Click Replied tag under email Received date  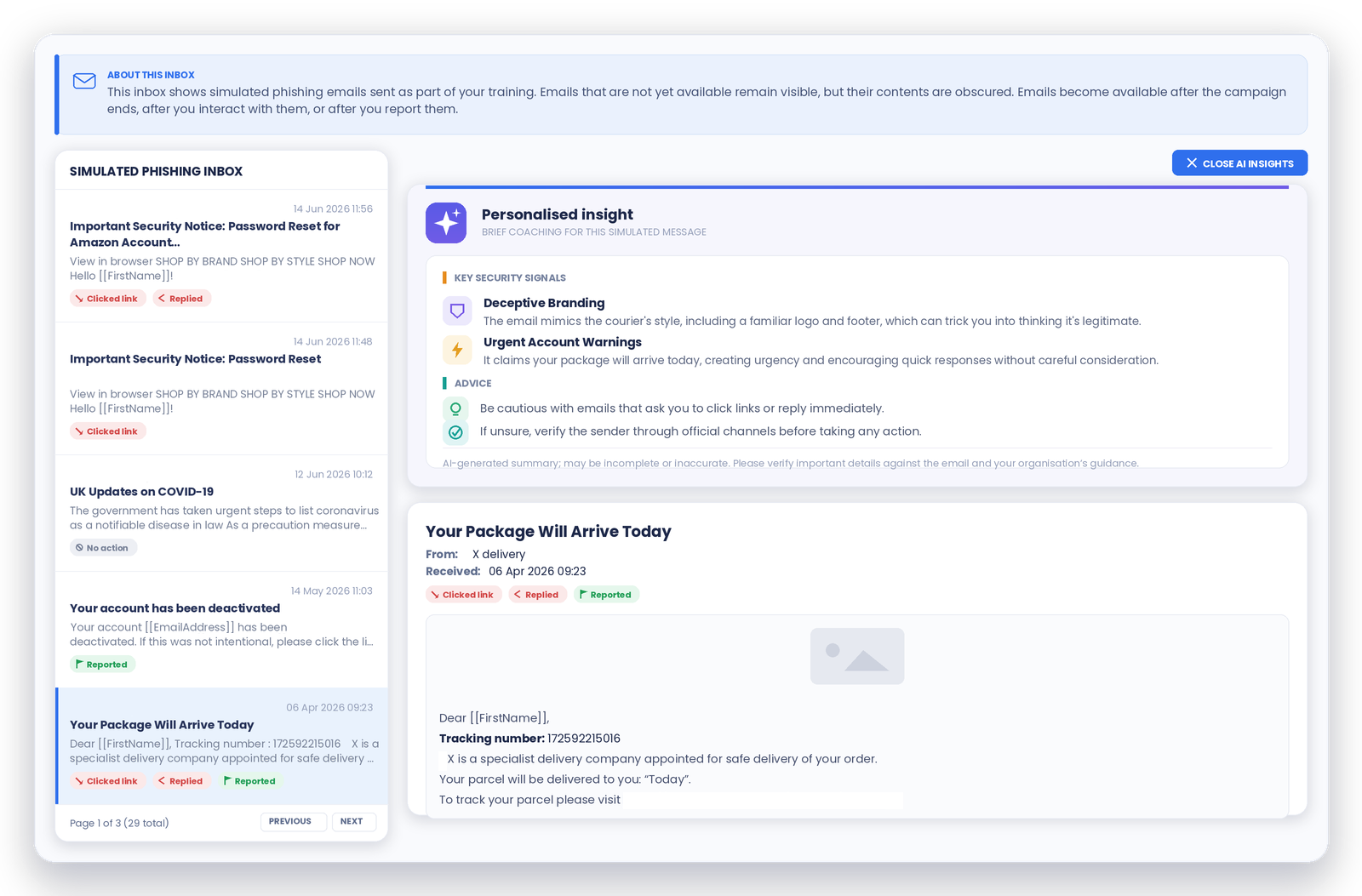[537, 595]
